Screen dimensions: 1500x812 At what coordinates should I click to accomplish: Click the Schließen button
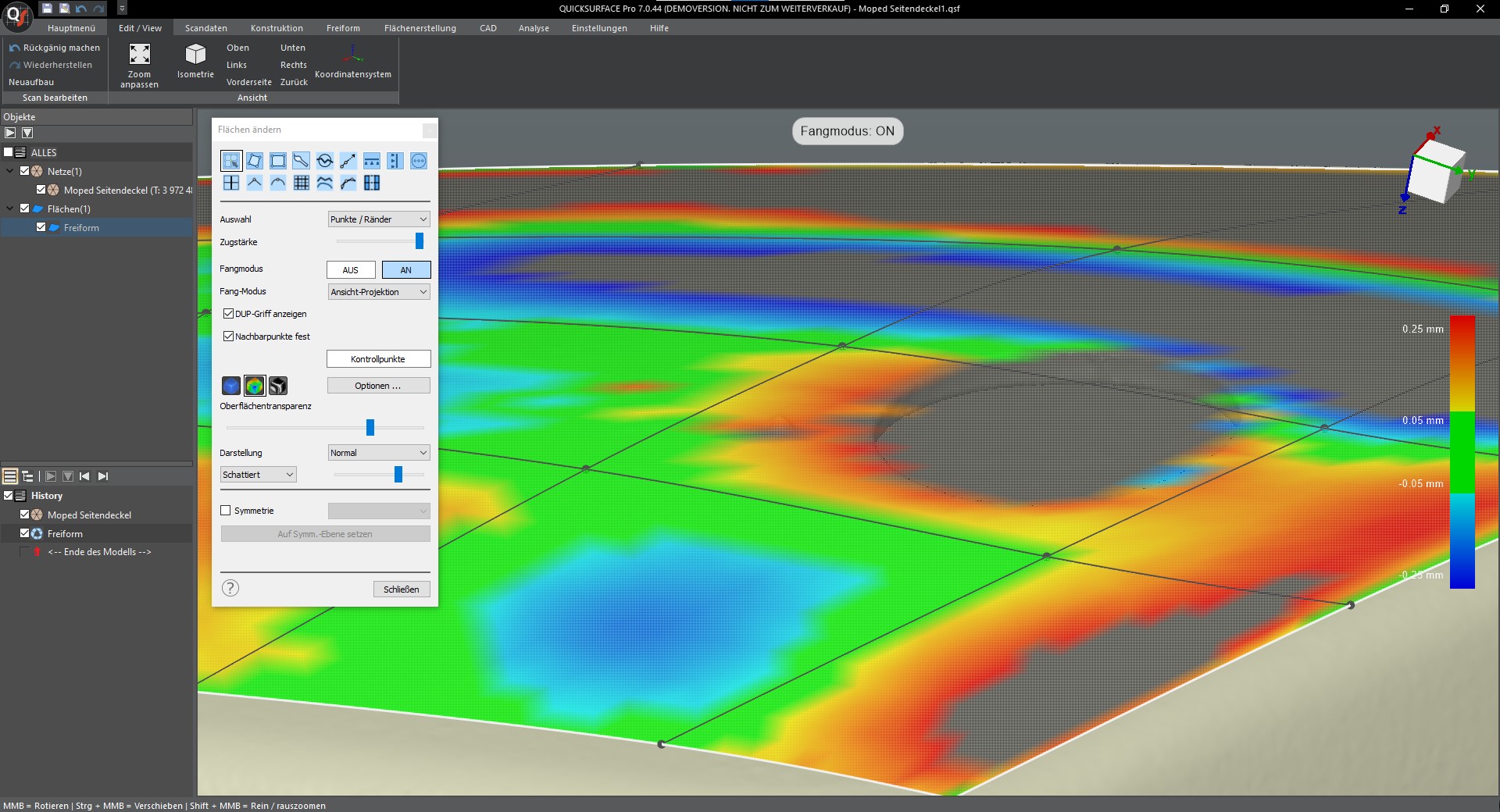[401, 589]
